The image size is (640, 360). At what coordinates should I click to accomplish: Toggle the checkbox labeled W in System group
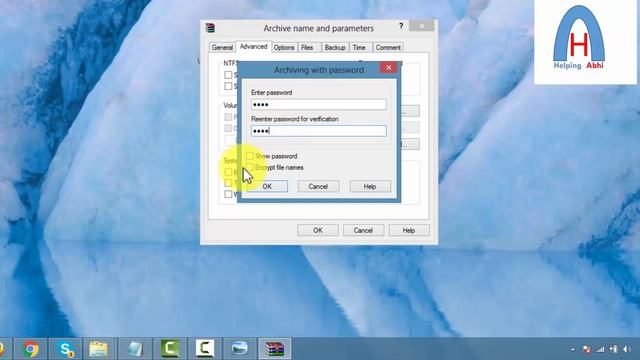229,194
